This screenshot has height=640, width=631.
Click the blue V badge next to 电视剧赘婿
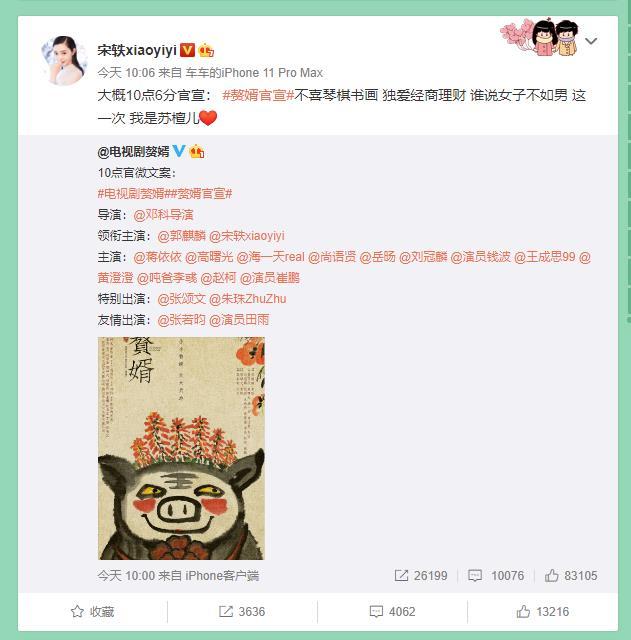(179, 151)
